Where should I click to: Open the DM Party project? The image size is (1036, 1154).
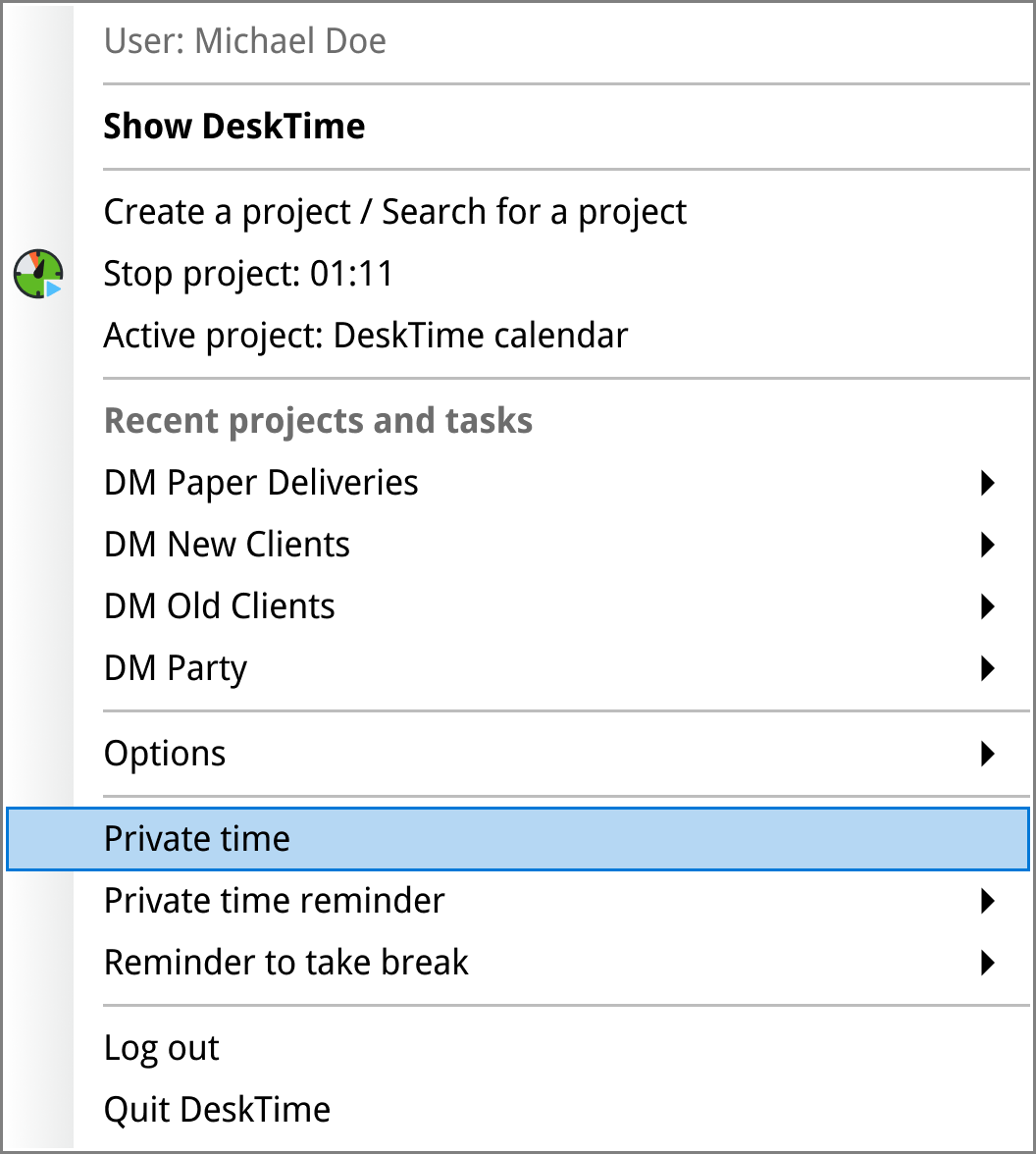[x=175, y=667]
